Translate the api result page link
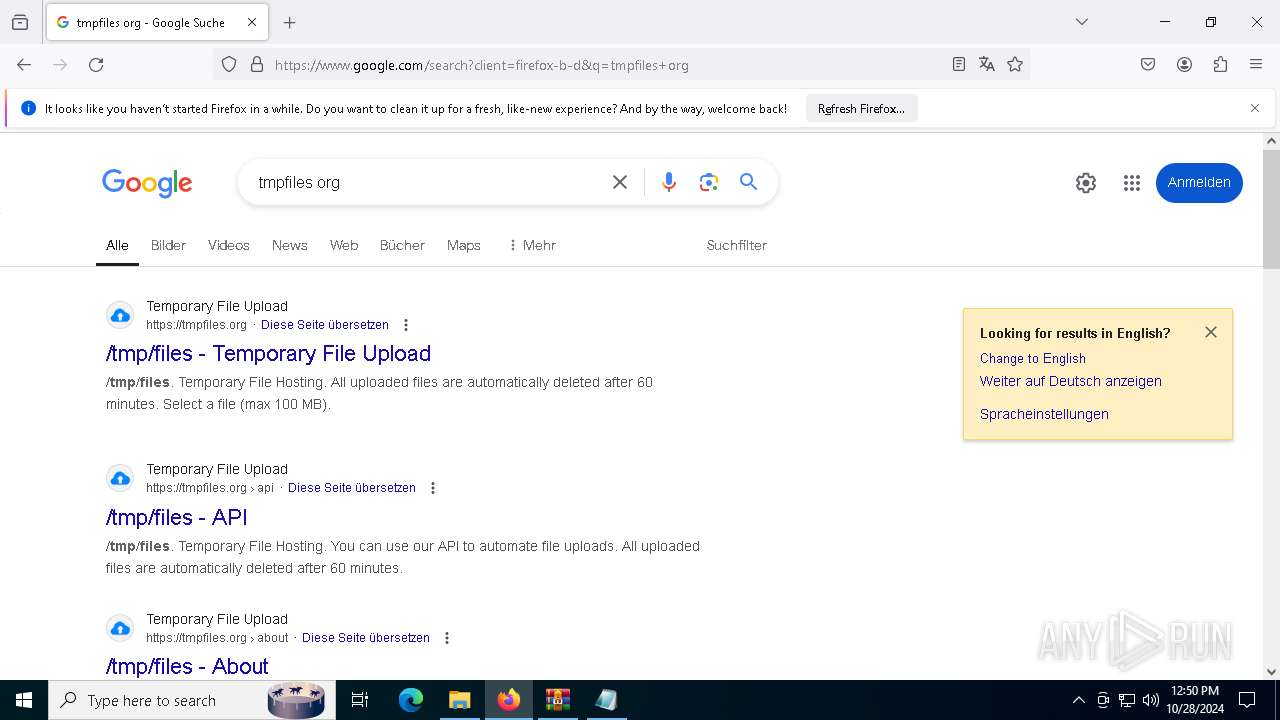This screenshot has height=720, width=1280. click(352, 488)
